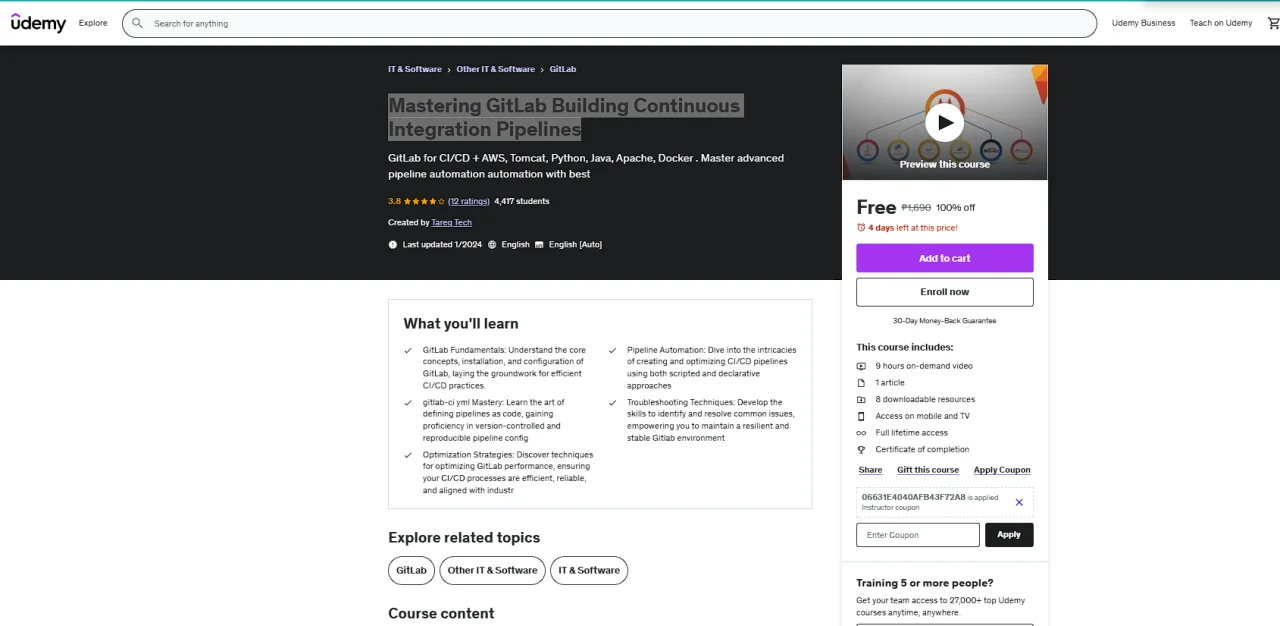1280x626 pixels.
Task: Click the download icon beside 8 downloadable resources
Action: click(x=861, y=399)
